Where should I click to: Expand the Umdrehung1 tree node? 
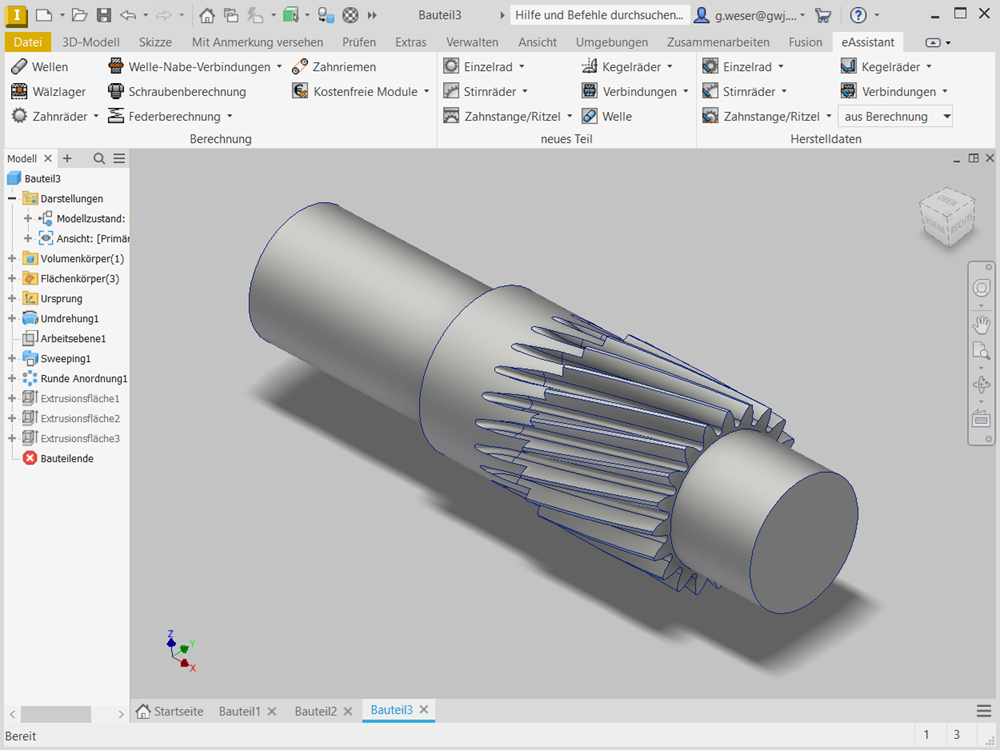click(x=12, y=319)
